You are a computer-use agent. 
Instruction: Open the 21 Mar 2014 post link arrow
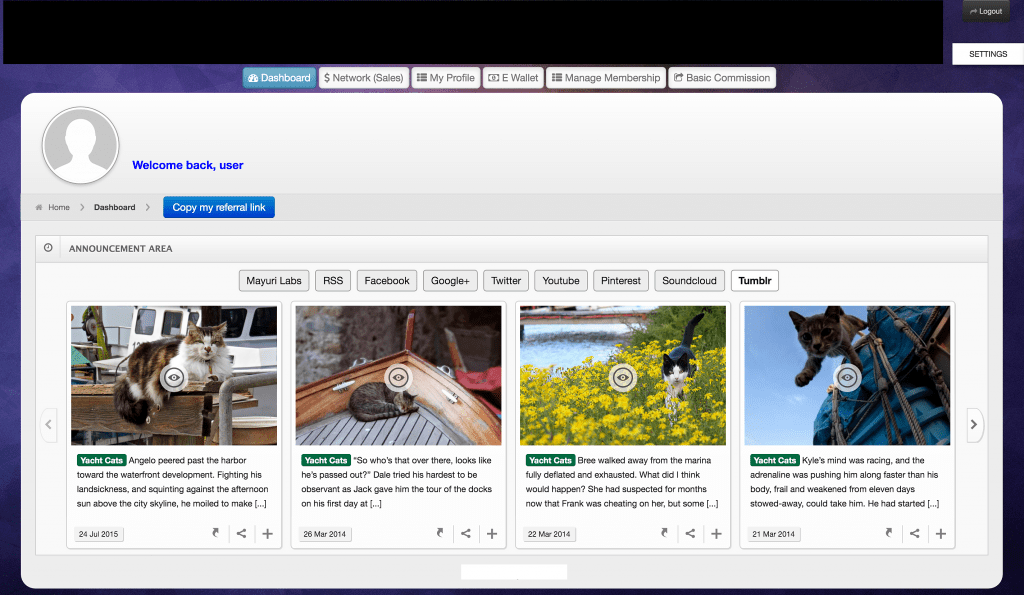[x=889, y=533]
